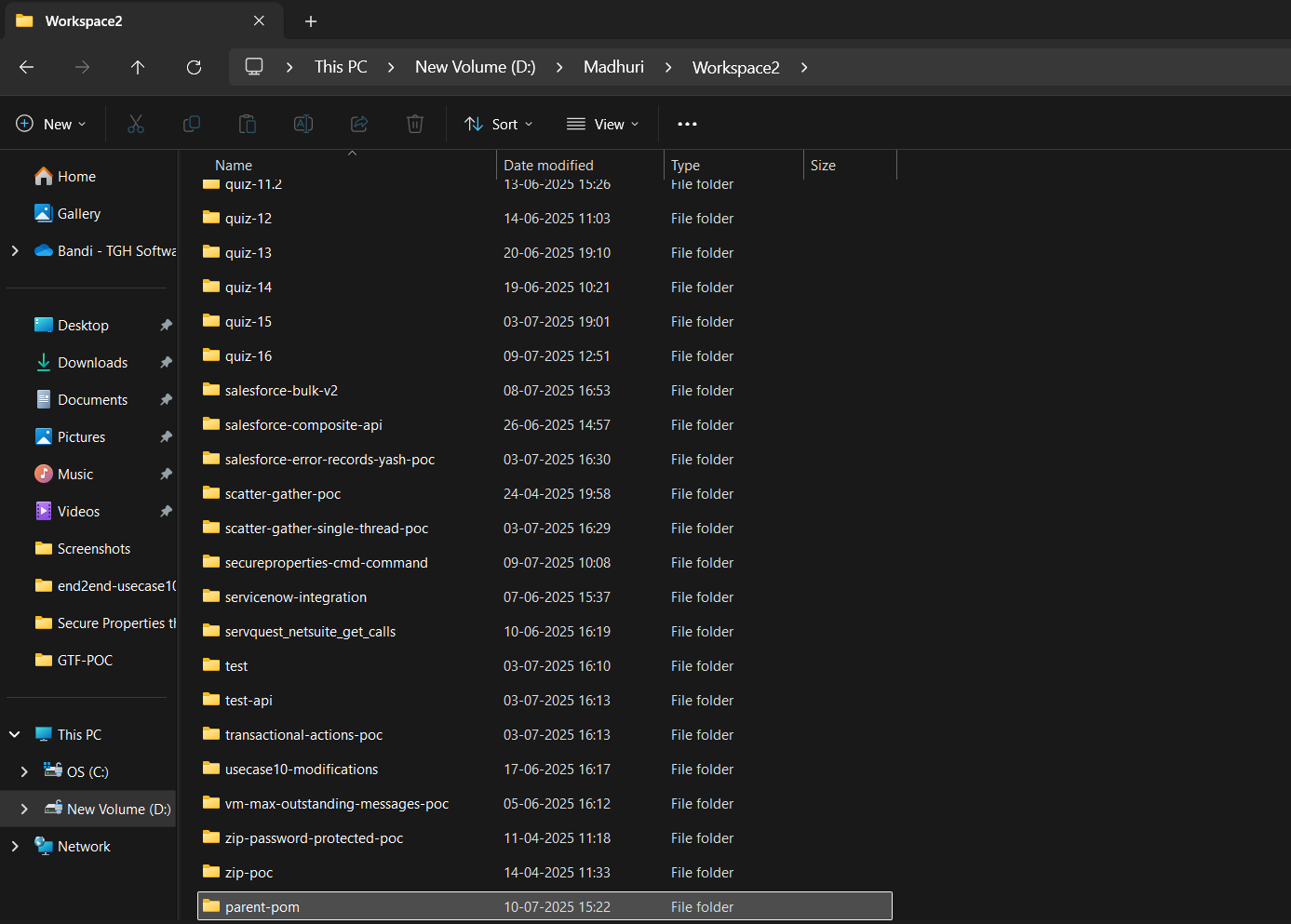Screen dimensions: 1291x924
Task: Select the Rename icon
Action: point(303,123)
